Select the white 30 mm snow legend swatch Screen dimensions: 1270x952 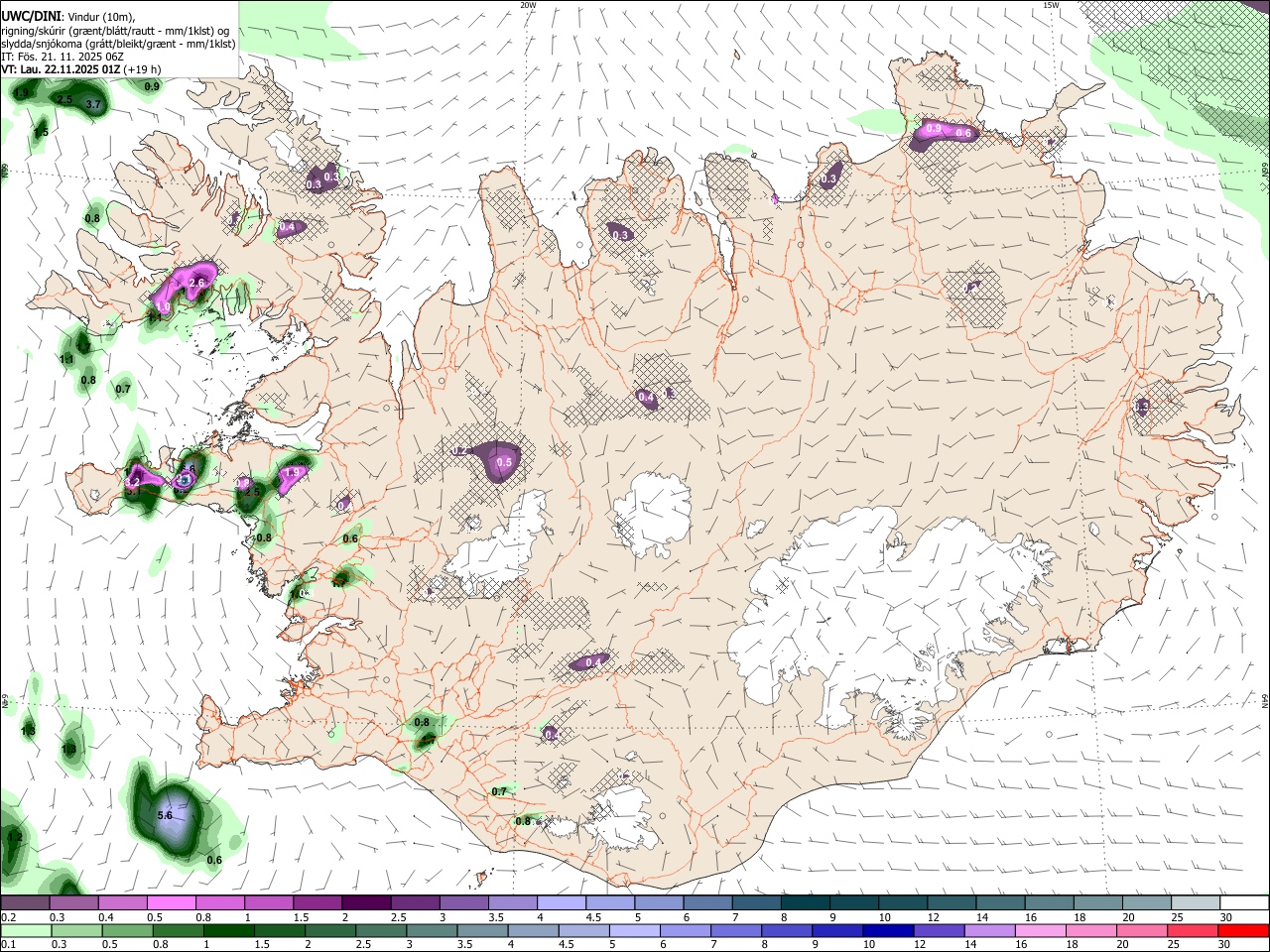click(x=1244, y=903)
